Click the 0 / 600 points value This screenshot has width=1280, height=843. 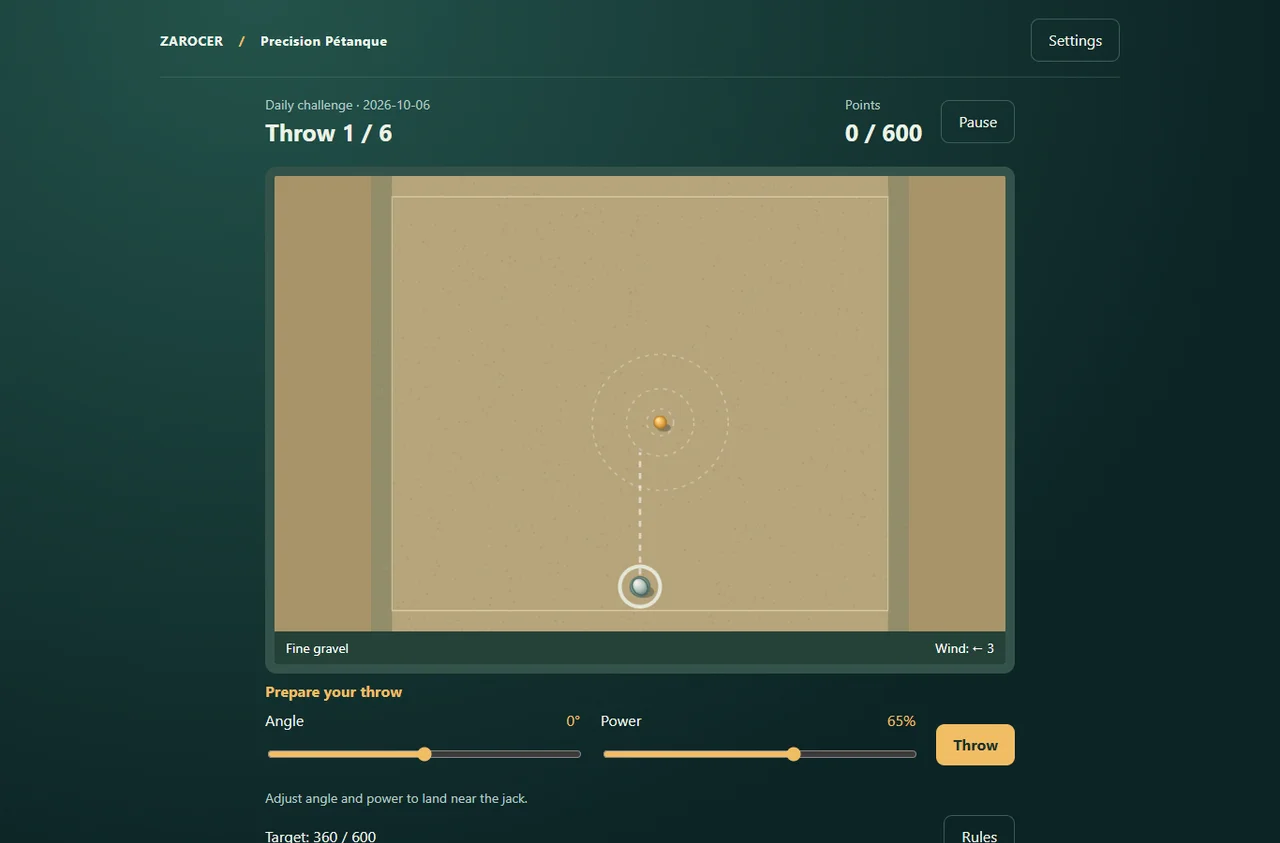(x=884, y=133)
